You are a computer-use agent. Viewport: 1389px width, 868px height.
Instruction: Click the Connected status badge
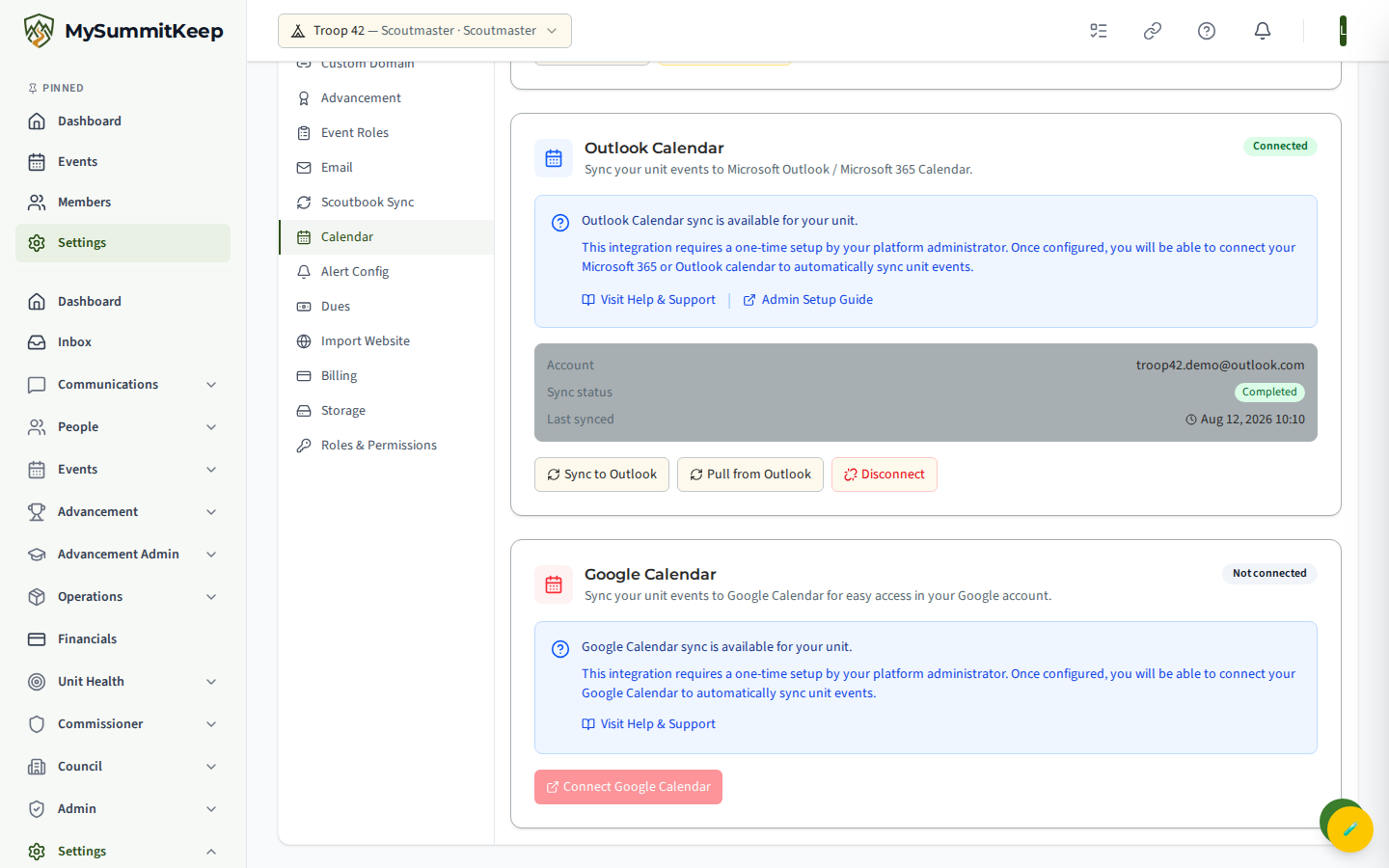1280,147
